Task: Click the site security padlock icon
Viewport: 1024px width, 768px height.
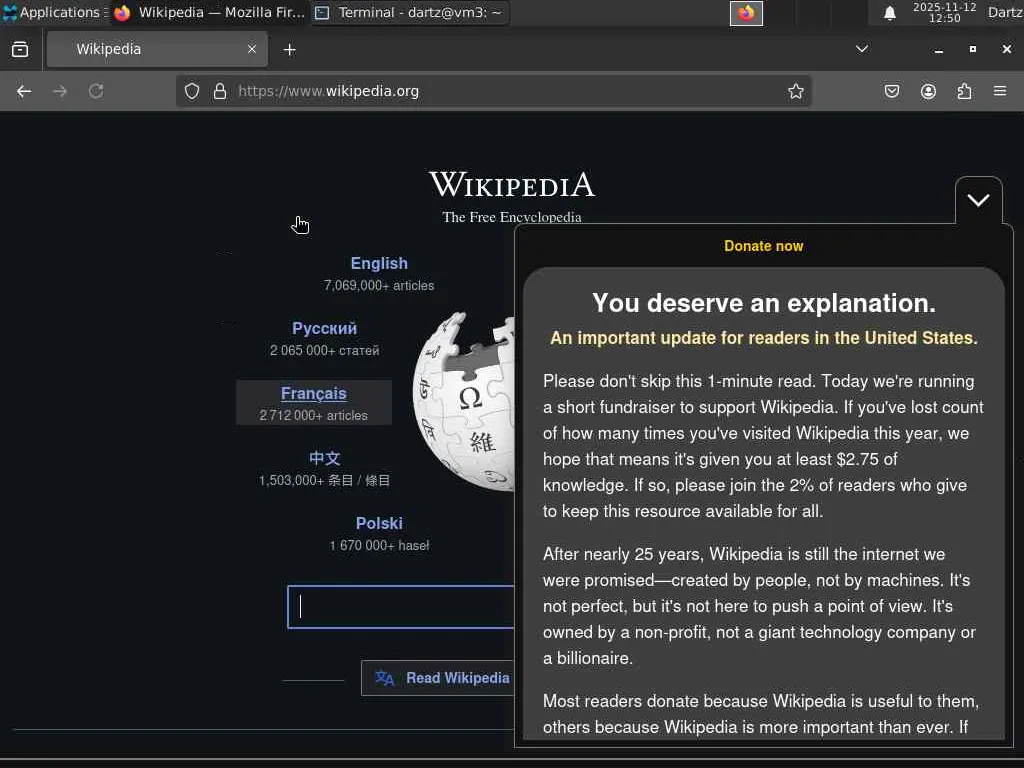Action: click(x=220, y=91)
